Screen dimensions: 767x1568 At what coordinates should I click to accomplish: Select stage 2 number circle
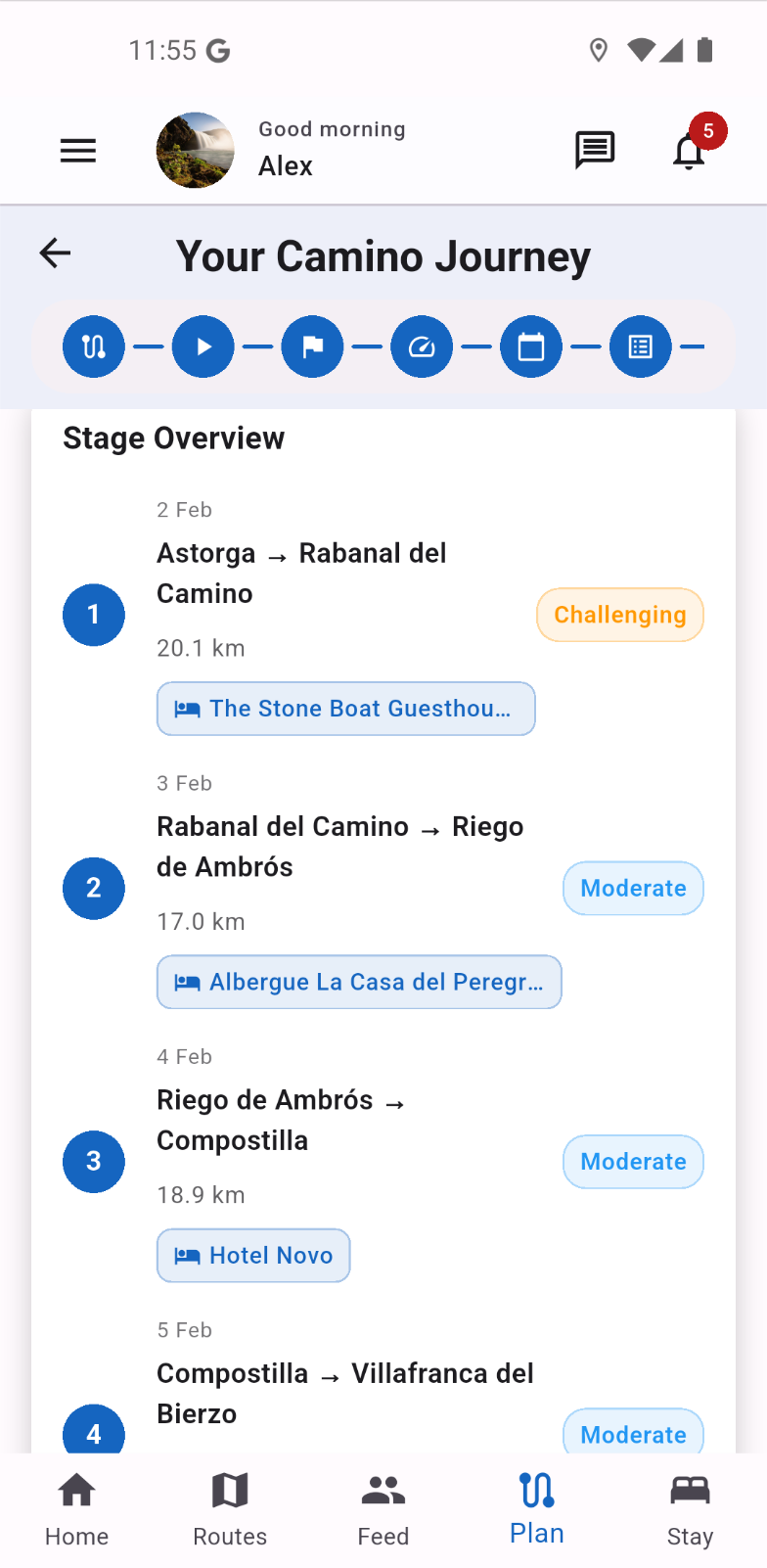[x=94, y=889]
